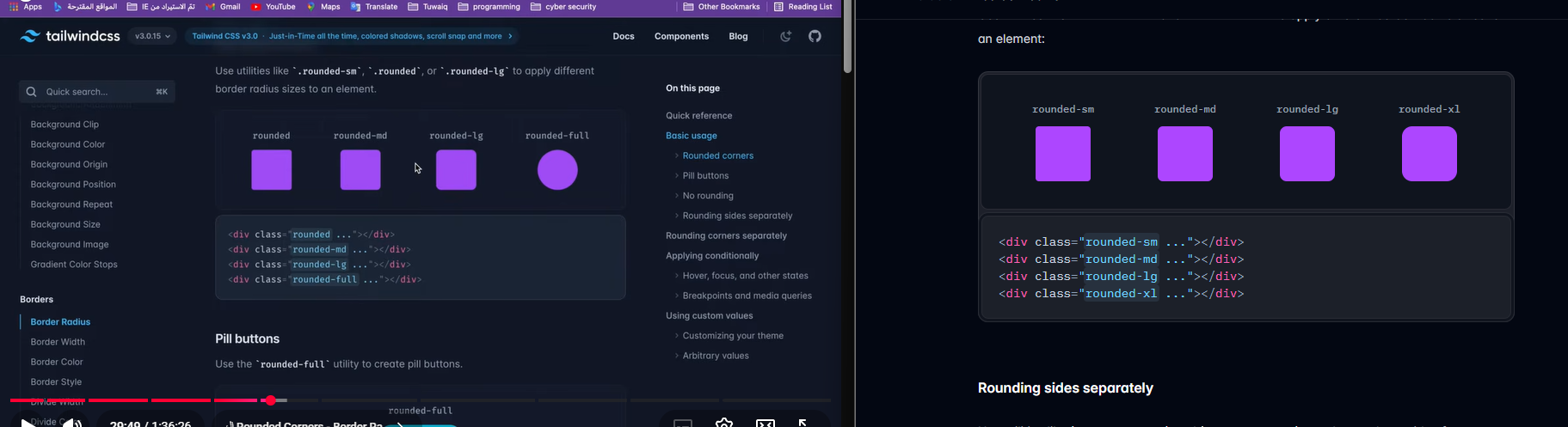Open Background Size in the sidebar

pyautogui.click(x=65, y=224)
